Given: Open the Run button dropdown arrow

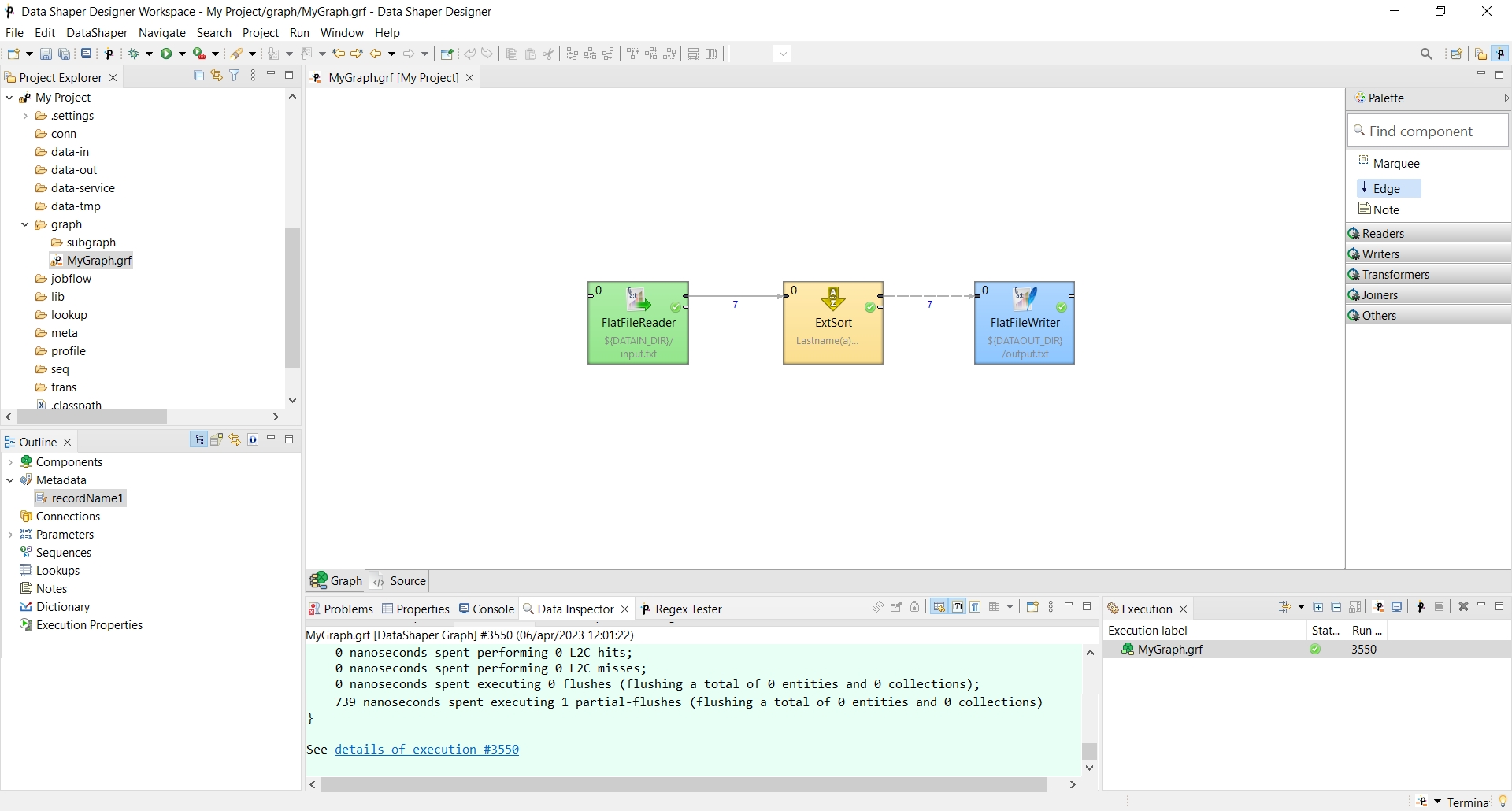Looking at the screenshot, I should (183, 54).
